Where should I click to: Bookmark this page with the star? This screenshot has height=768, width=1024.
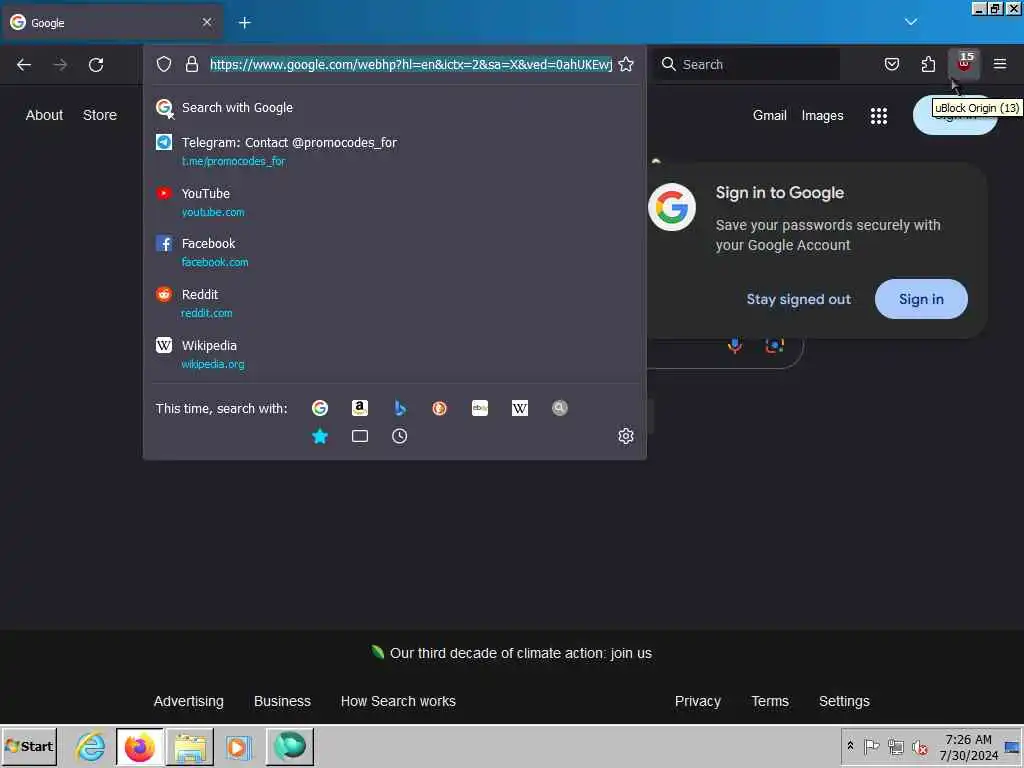pyautogui.click(x=626, y=64)
